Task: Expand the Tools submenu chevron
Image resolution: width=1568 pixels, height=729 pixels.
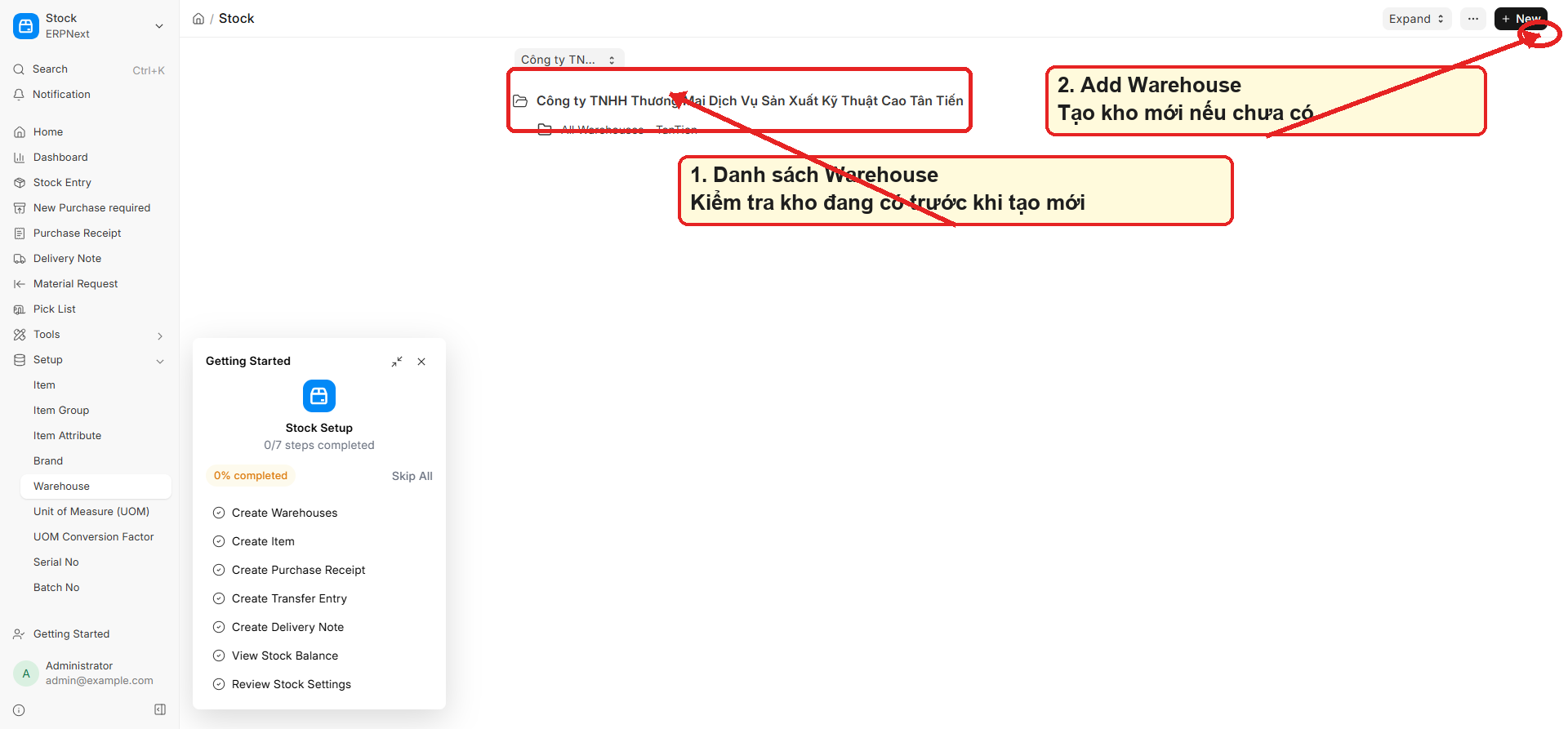Action: click(160, 336)
